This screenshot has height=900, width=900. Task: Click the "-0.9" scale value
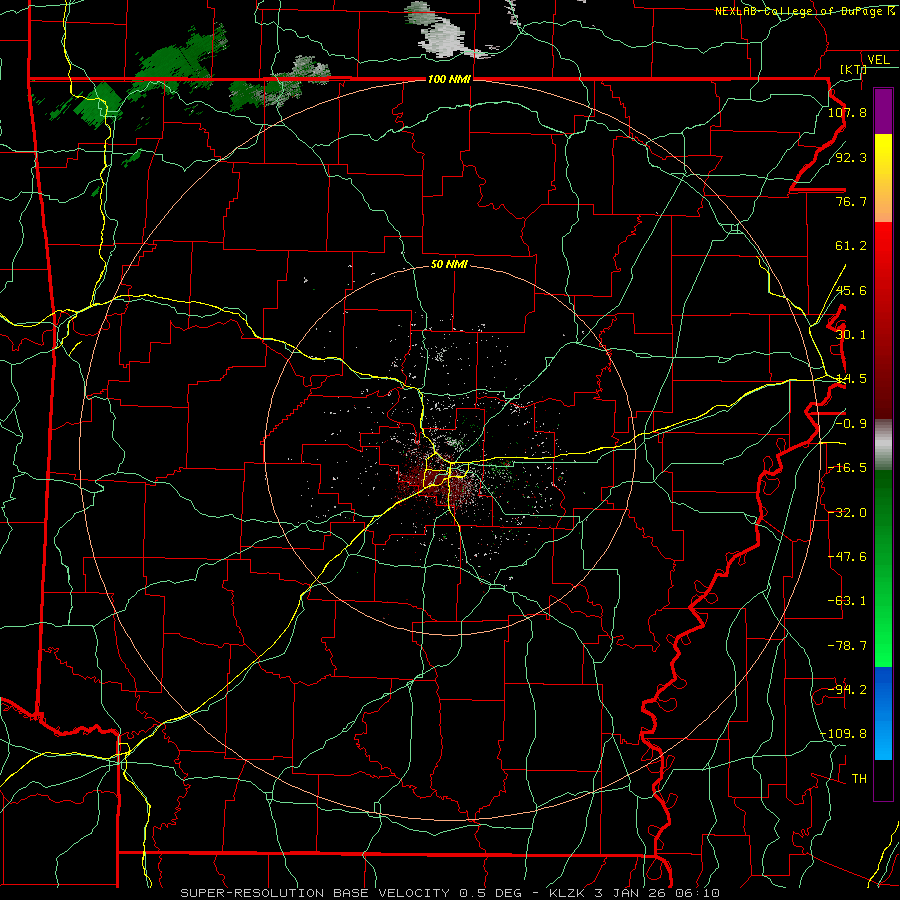click(851, 424)
